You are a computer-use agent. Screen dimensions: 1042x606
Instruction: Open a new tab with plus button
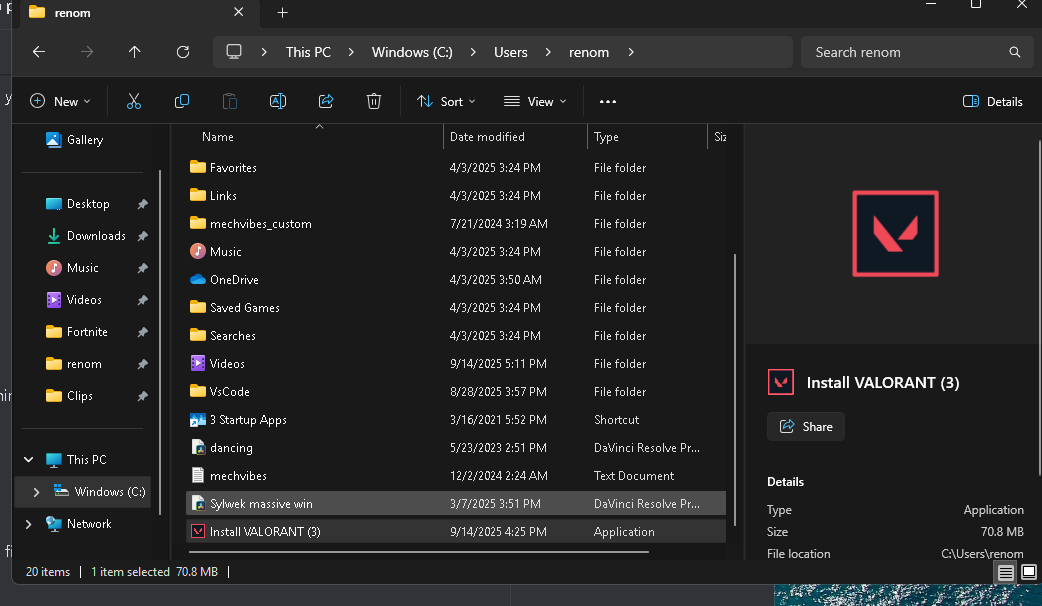click(282, 13)
